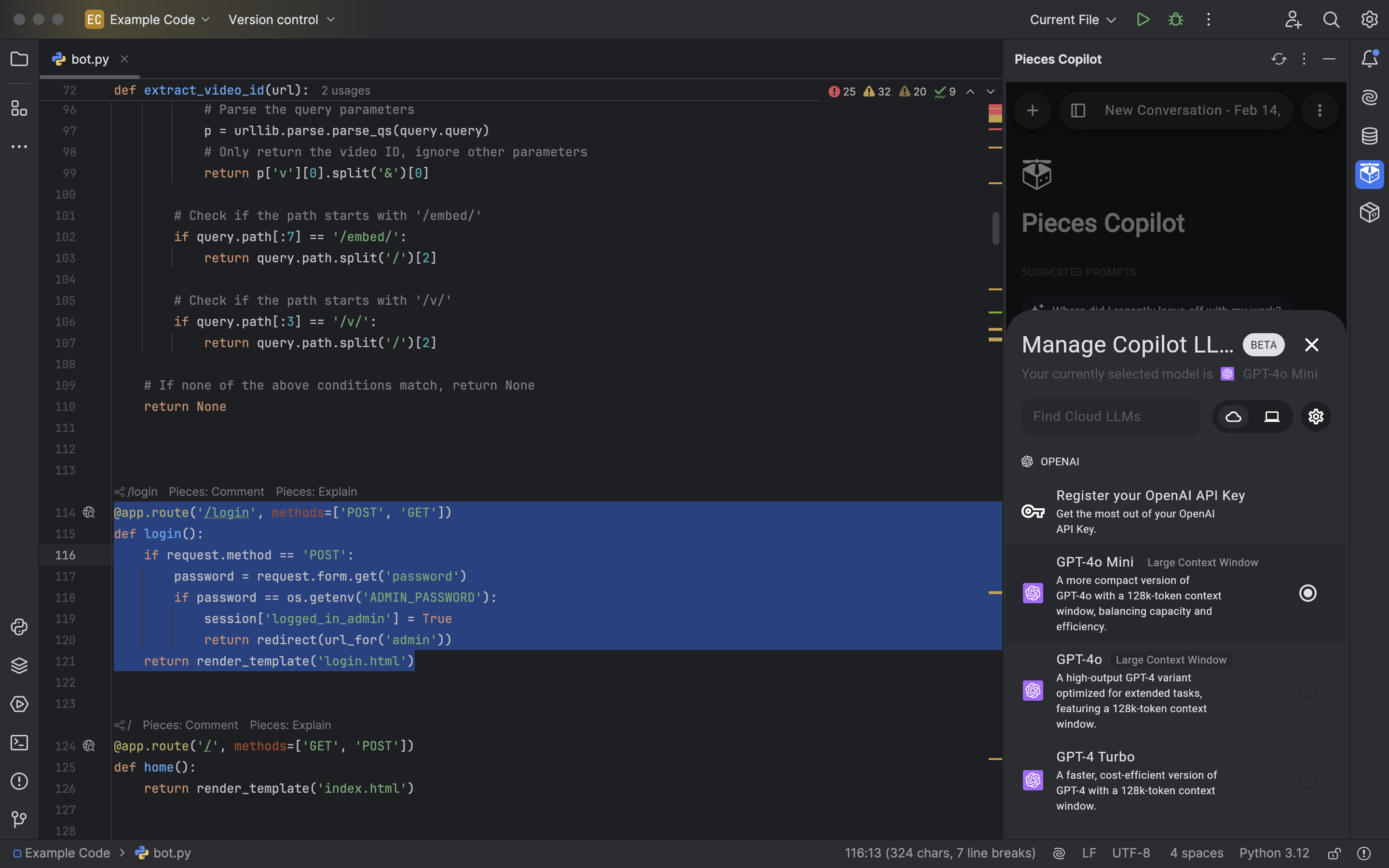Hide the Pieces Copilot tool window
The width and height of the screenshot is (1389, 868).
(x=1329, y=59)
